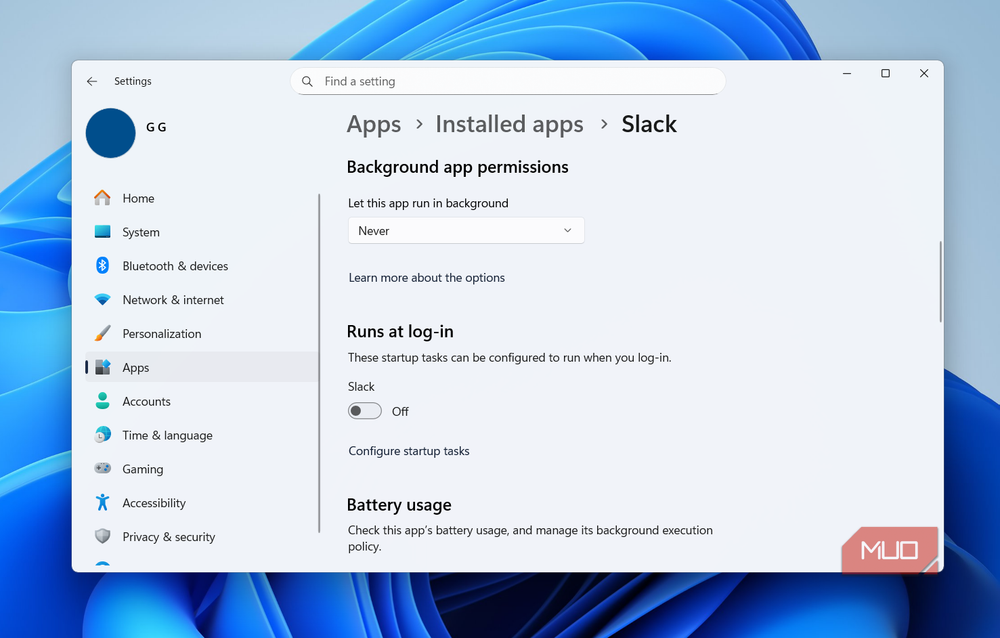This screenshot has width=1000, height=638.
Task: Open Home settings page
Action: point(202,198)
